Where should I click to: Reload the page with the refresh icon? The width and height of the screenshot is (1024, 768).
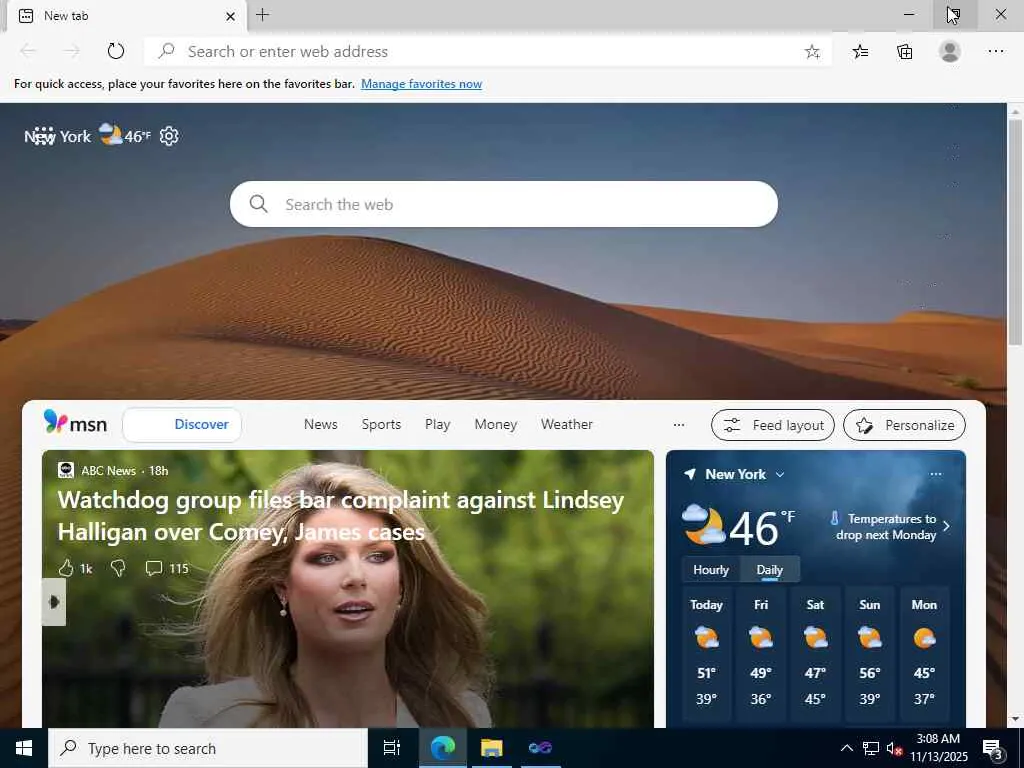116,51
